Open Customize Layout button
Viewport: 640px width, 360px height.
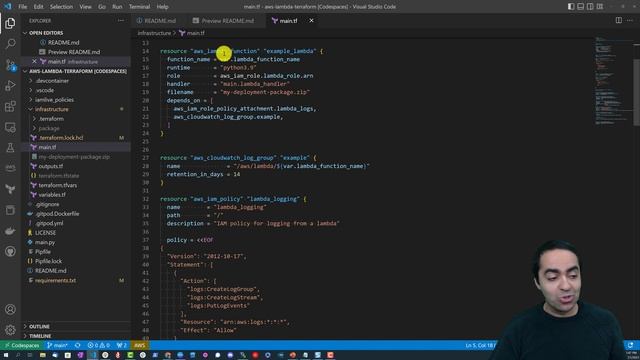[600, 7]
